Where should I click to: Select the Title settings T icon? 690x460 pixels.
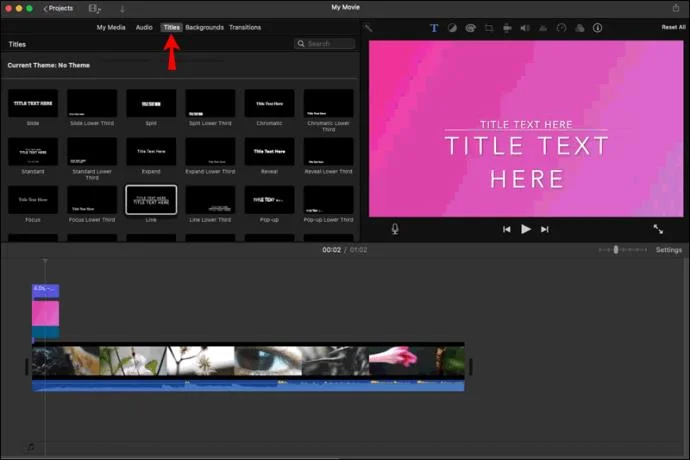[434, 28]
